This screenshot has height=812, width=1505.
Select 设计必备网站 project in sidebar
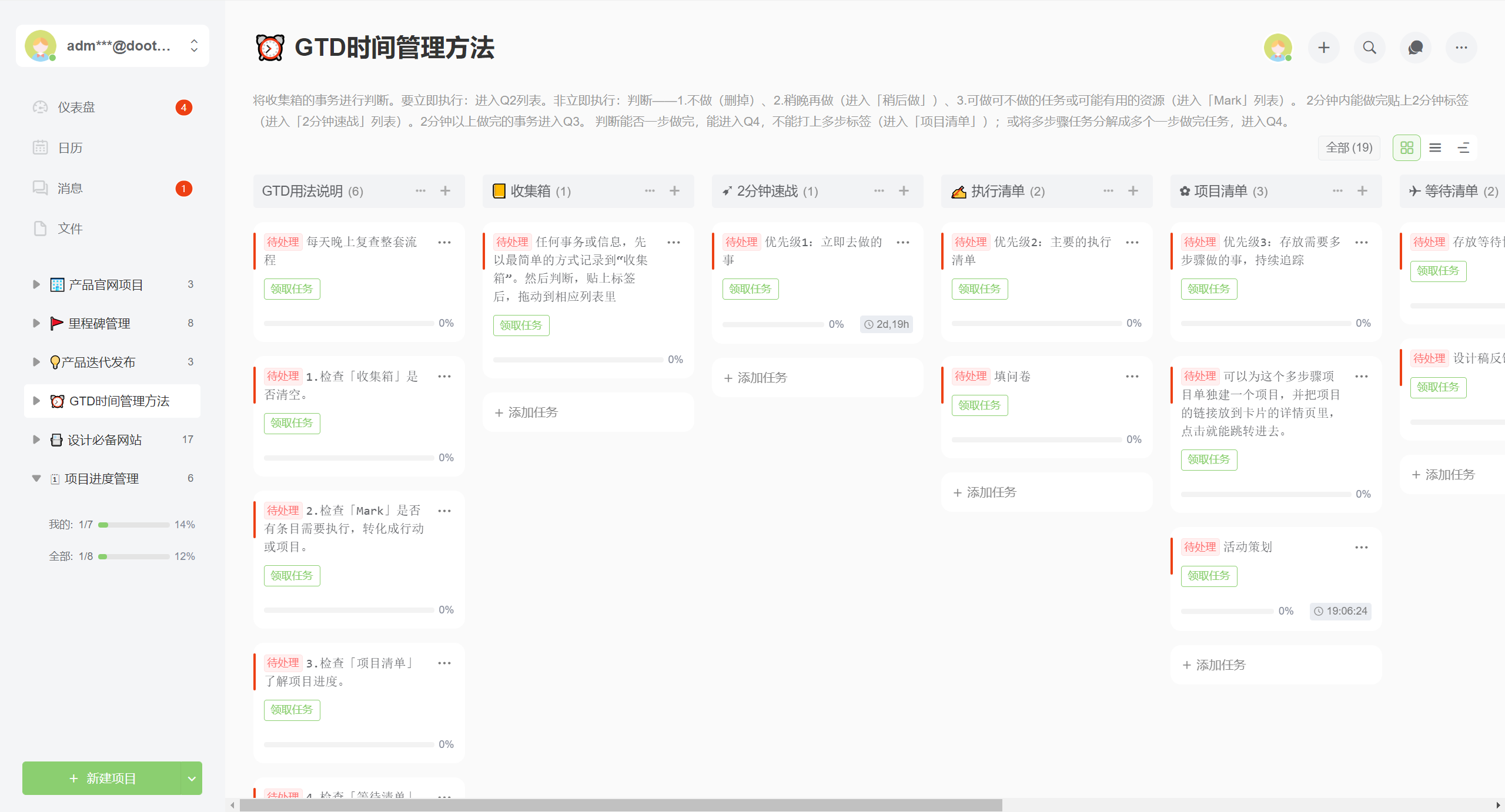[105, 440]
